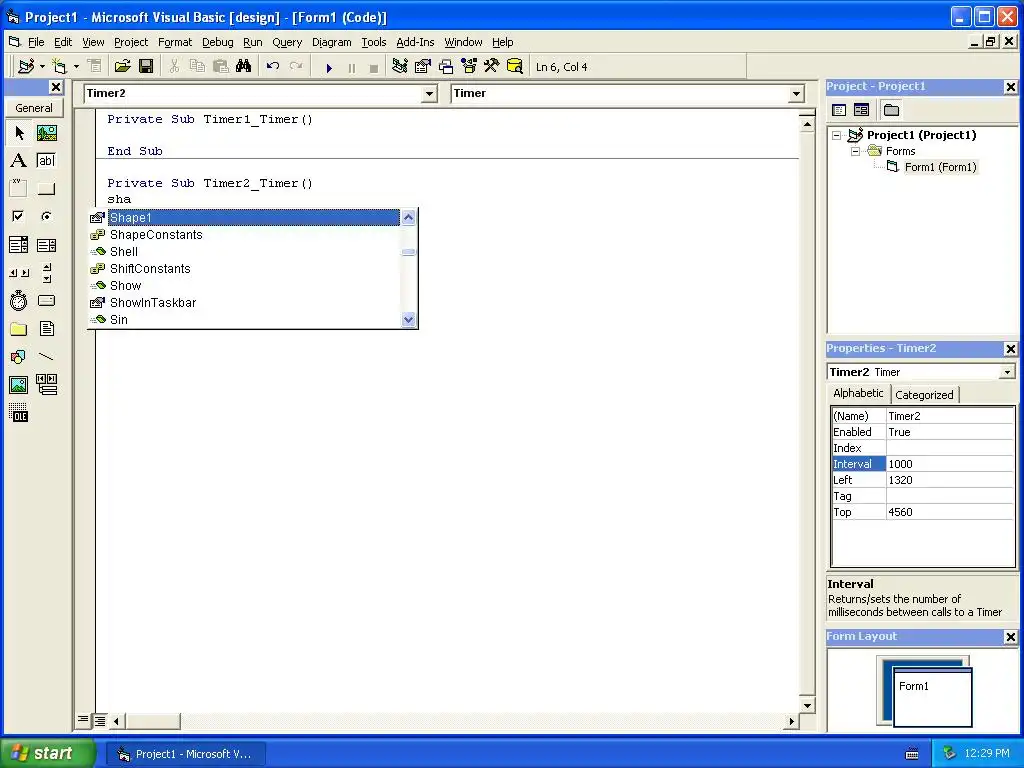Select the VScrollBar control tool
The width and height of the screenshot is (1024, 768).
click(x=46, y=273)
